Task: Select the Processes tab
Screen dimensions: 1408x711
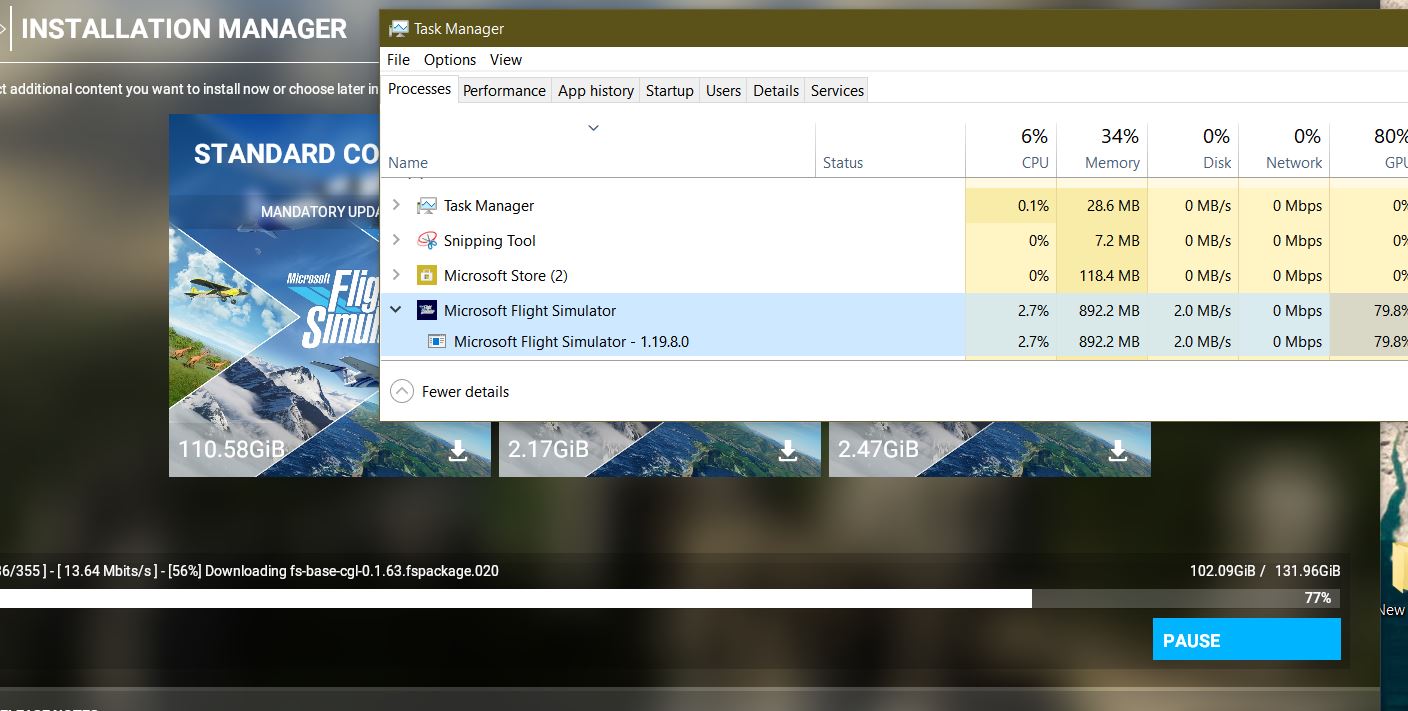Action: click(x=419, y=89)
